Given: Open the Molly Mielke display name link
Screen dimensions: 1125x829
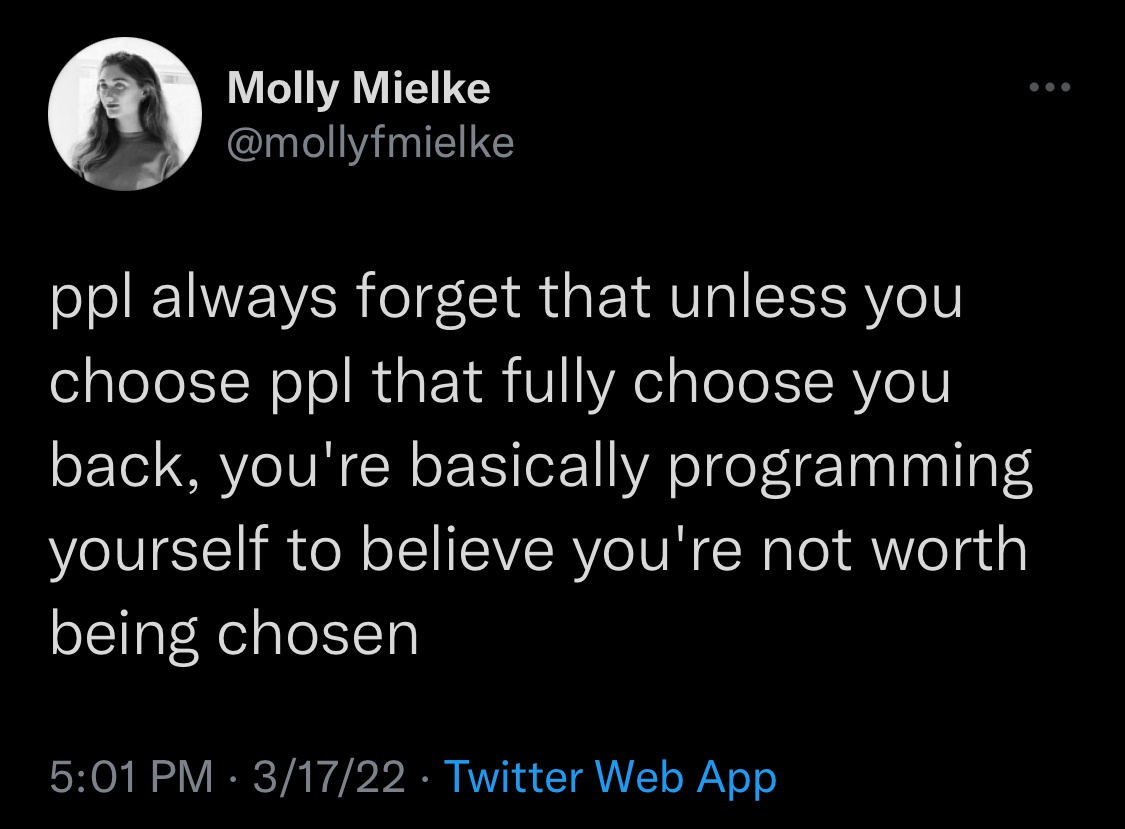Looking at the screenshot, I should (359, 89).
